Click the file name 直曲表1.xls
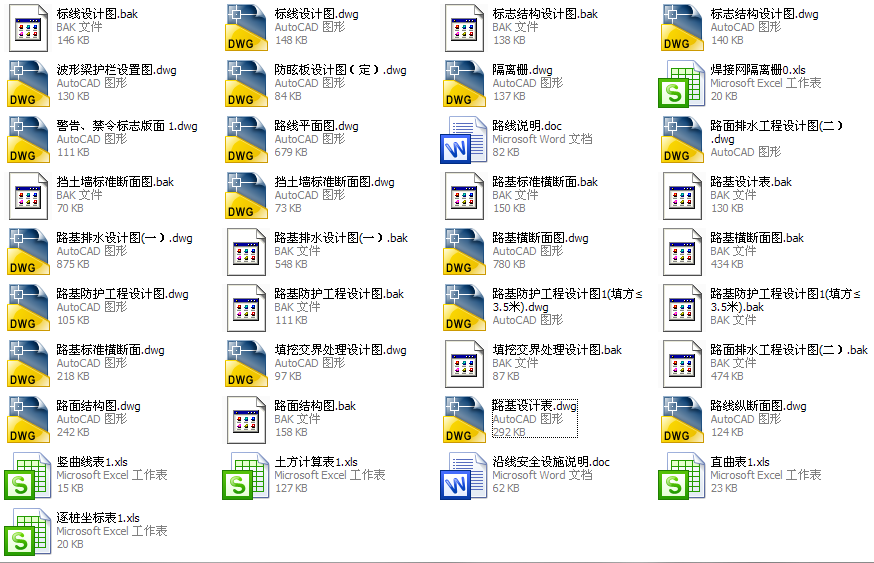This screenshot has width=874, height=563. coord(740,462)
